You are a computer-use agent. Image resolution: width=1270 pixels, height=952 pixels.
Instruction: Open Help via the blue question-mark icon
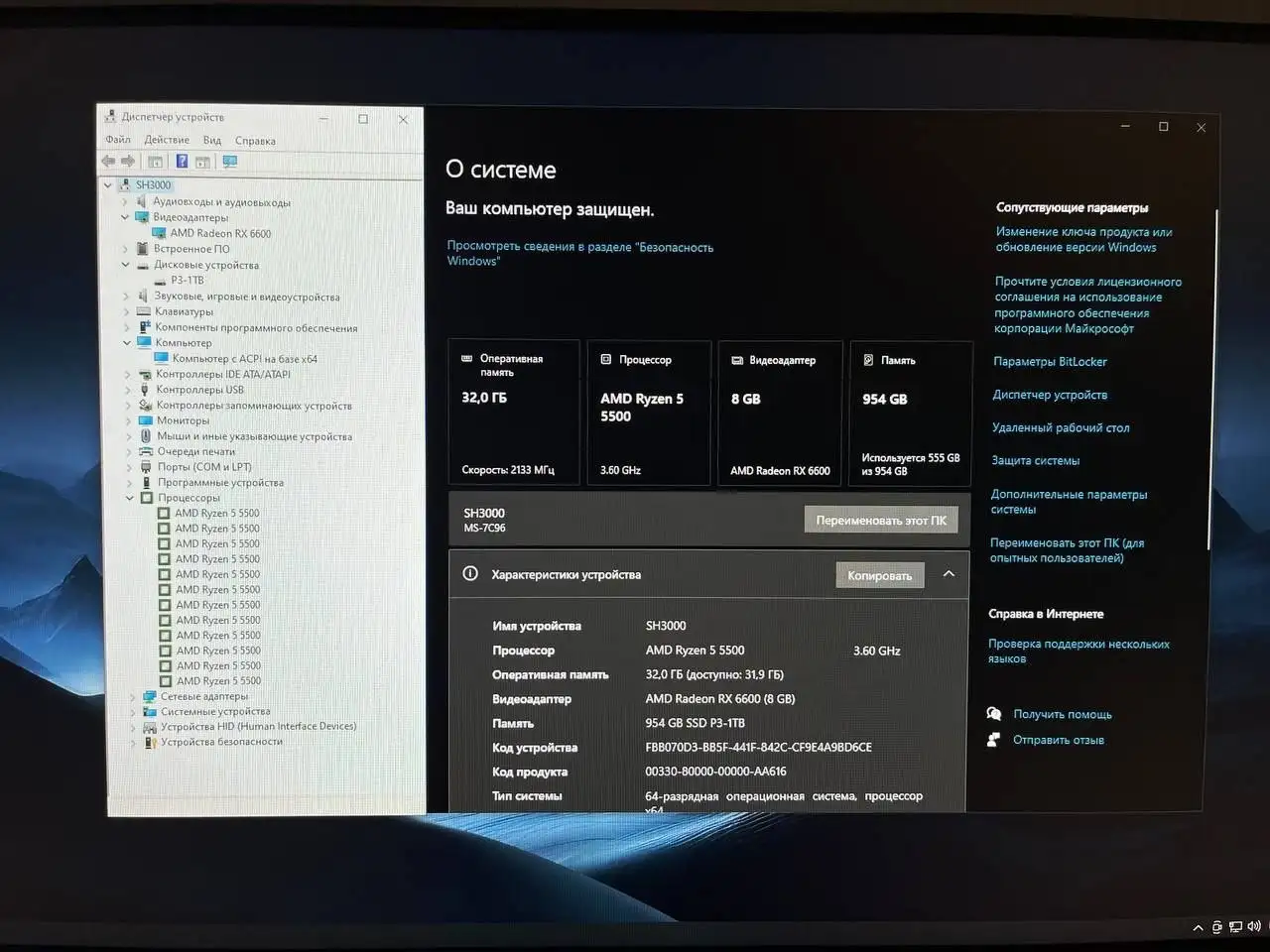pyautogui.click(x=182, y=162)
